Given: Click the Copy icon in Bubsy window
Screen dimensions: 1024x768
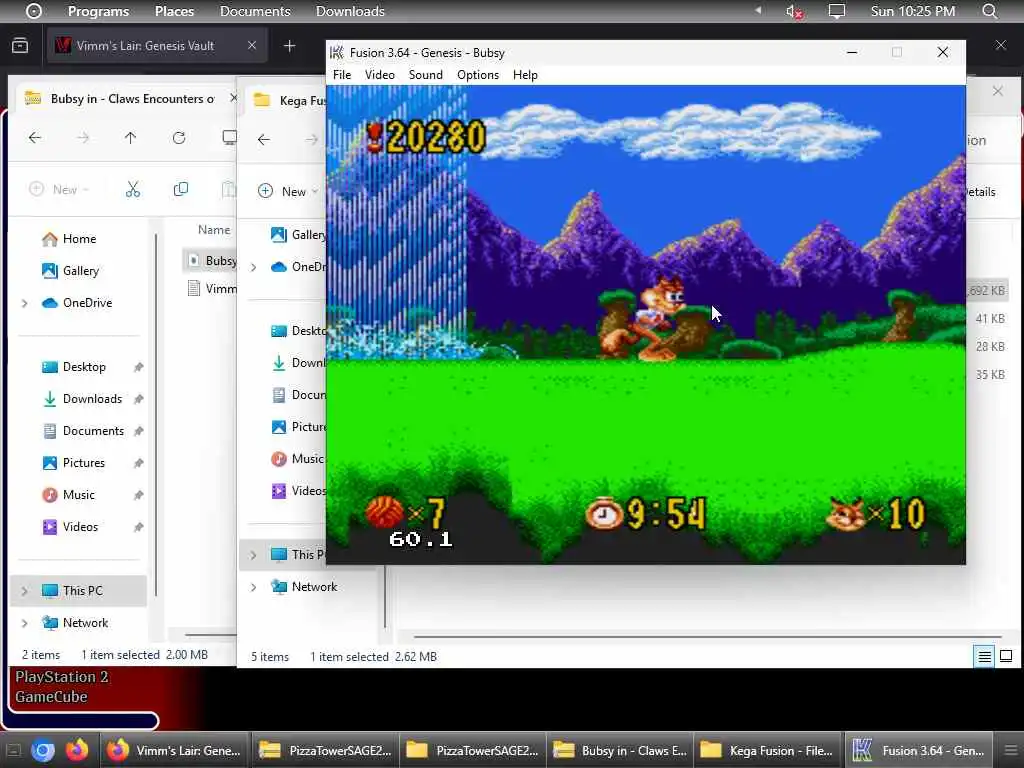Looking at the screenshot, I should 181,189.
